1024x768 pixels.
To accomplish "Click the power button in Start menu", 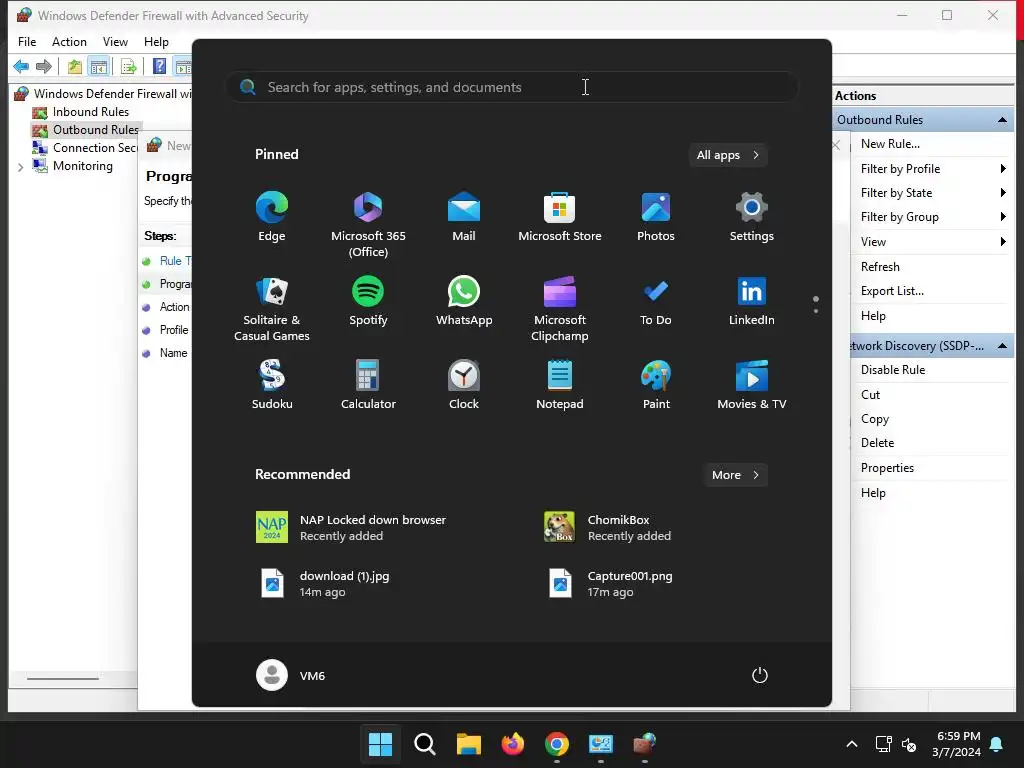I will pyautogui.click(x=760, y=675).
